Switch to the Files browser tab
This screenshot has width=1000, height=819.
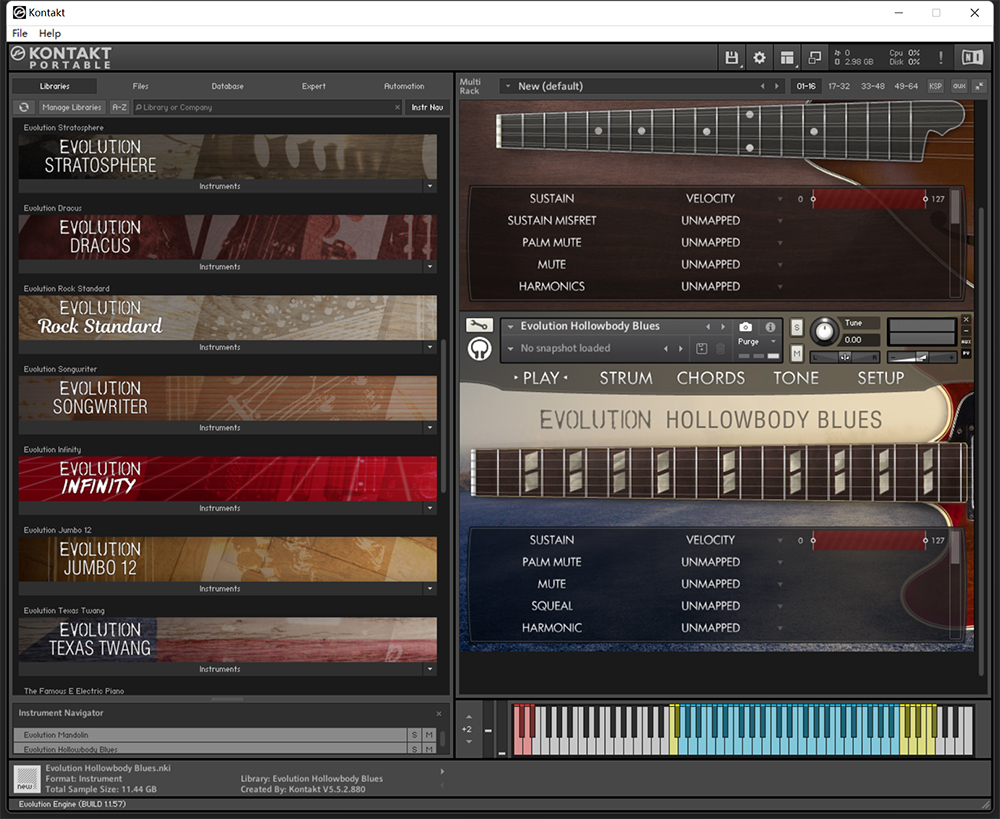pos(140,86)
